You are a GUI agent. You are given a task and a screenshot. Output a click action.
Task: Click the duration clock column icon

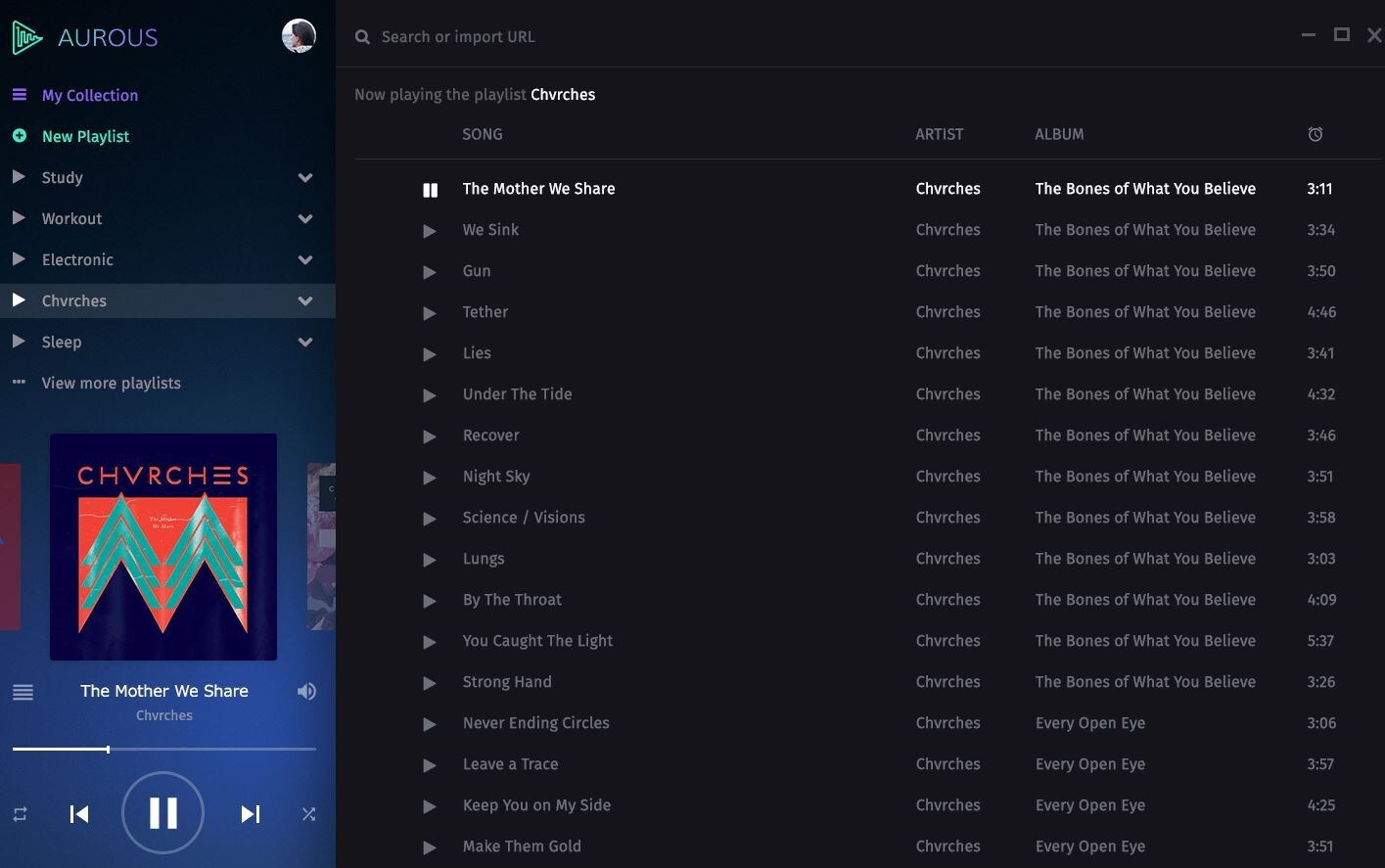point(1316,134)
